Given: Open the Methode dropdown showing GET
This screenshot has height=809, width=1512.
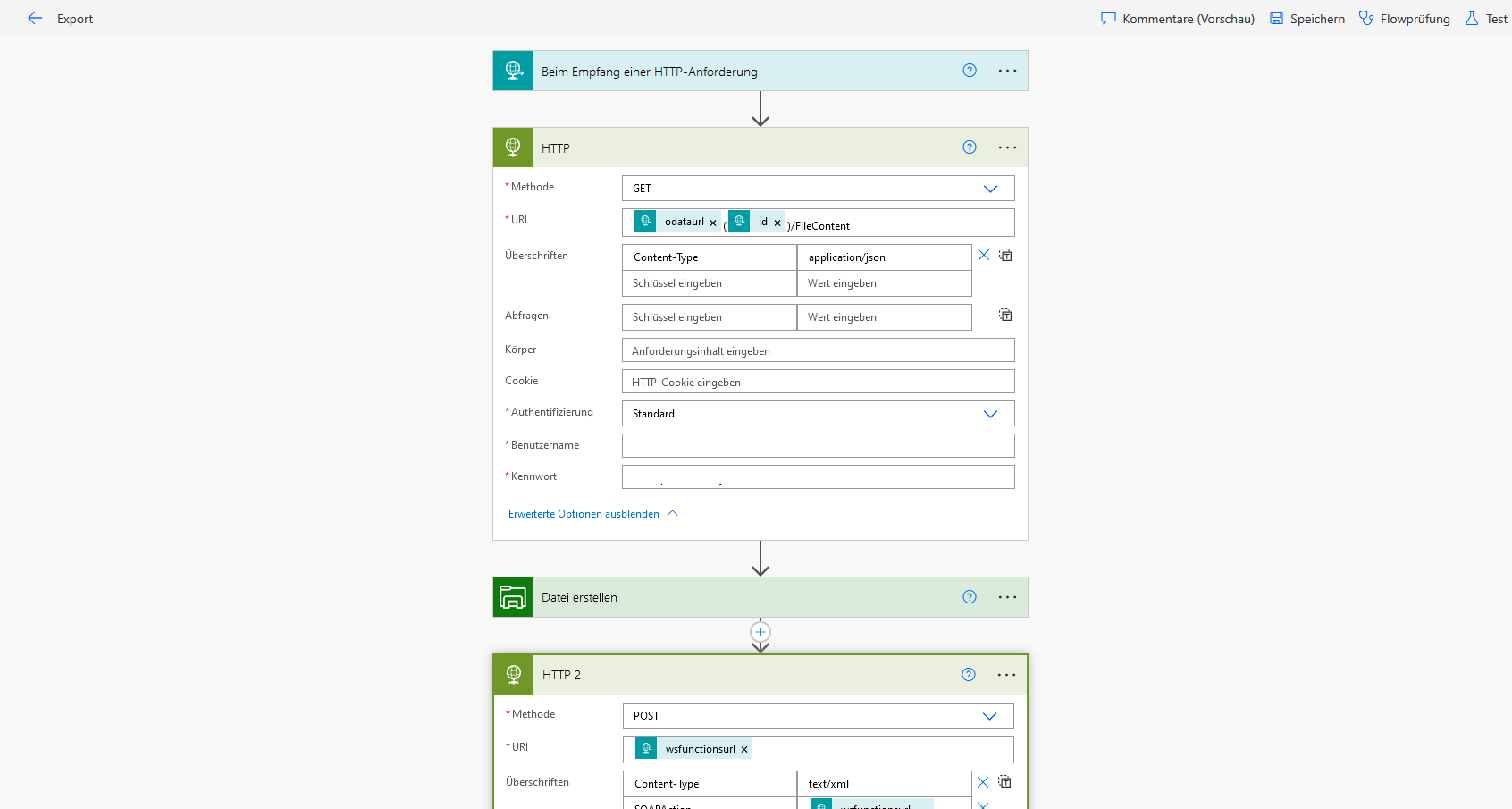Looking at the screenshot, I should pyautogui.click(x=989, y=189).
